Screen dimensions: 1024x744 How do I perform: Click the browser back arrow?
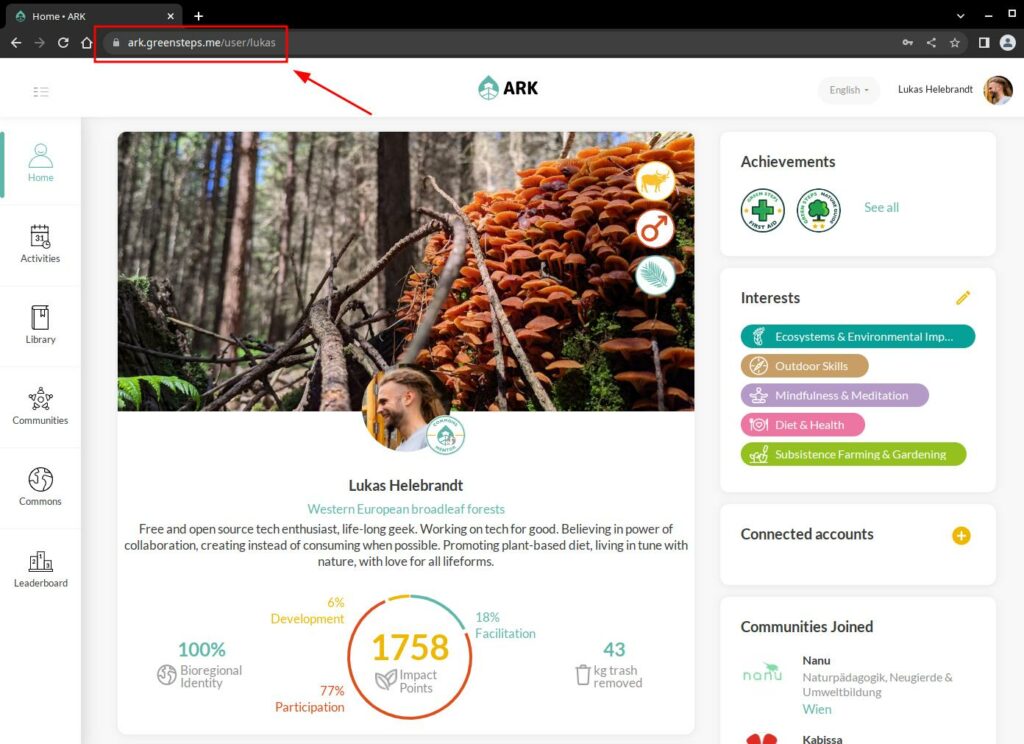pyautogui.click(x=16, y=42)
